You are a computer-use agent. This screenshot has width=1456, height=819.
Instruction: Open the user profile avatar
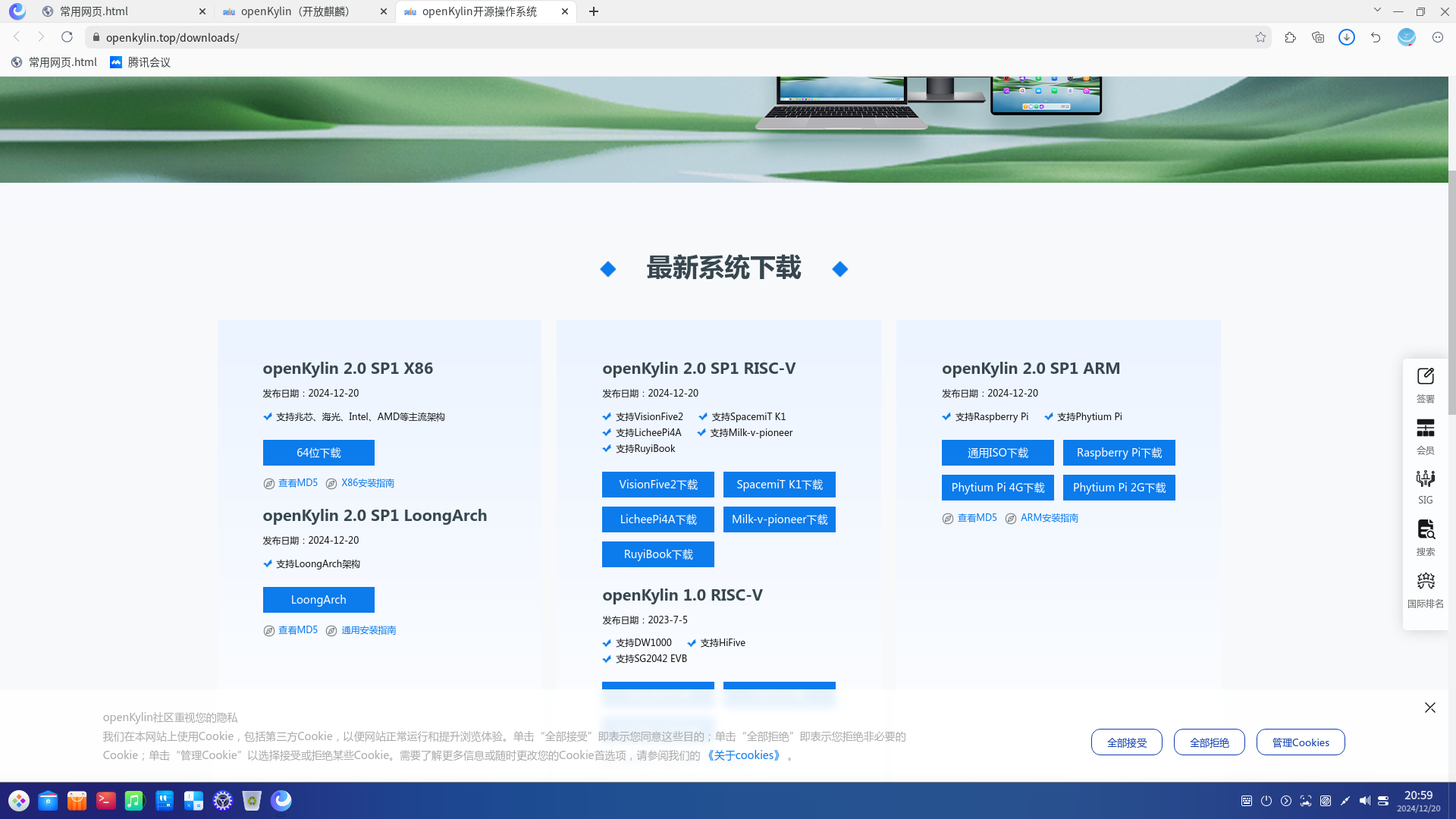(1407, 37)
